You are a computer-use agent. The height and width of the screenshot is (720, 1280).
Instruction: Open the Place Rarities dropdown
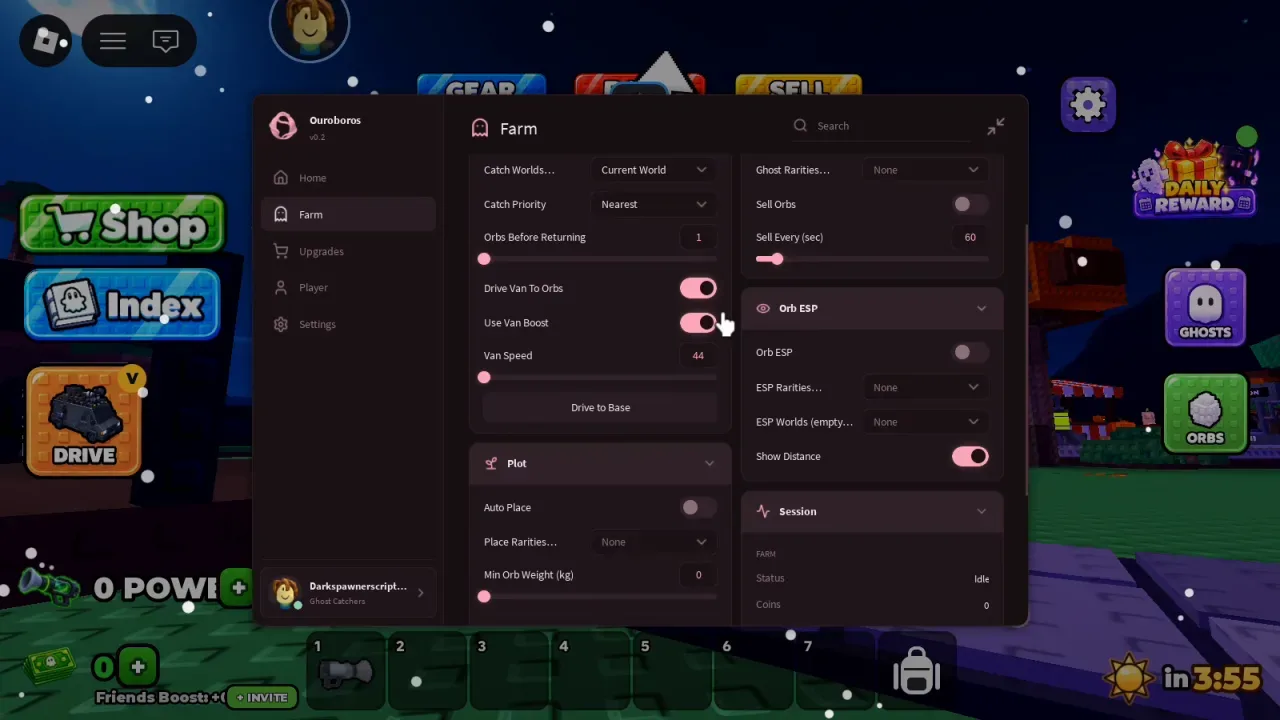tap(654, 542)
